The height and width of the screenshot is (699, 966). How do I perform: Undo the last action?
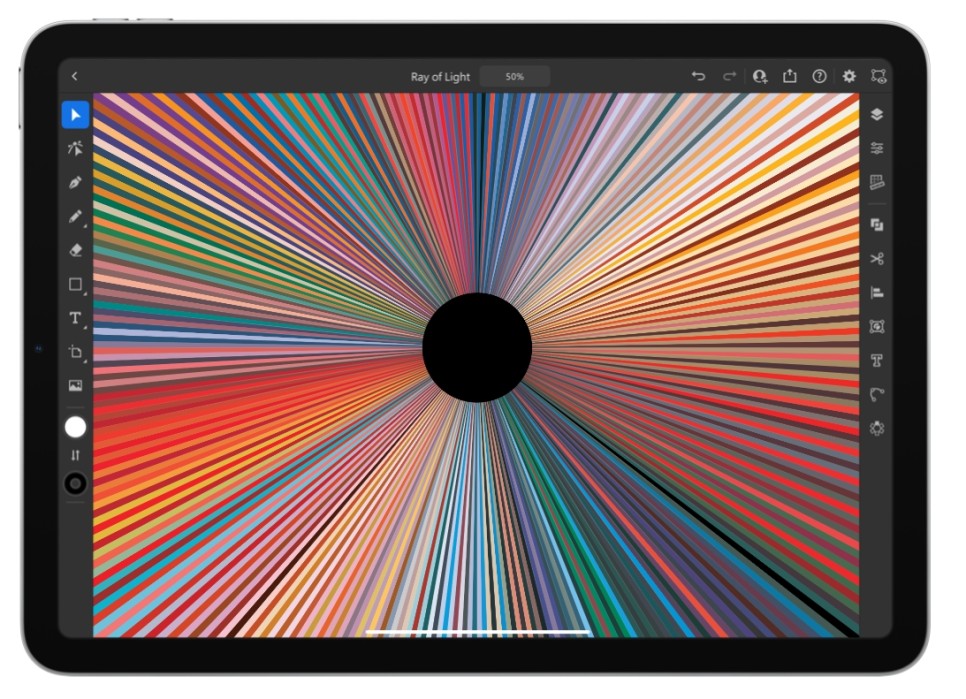(698, 76)
